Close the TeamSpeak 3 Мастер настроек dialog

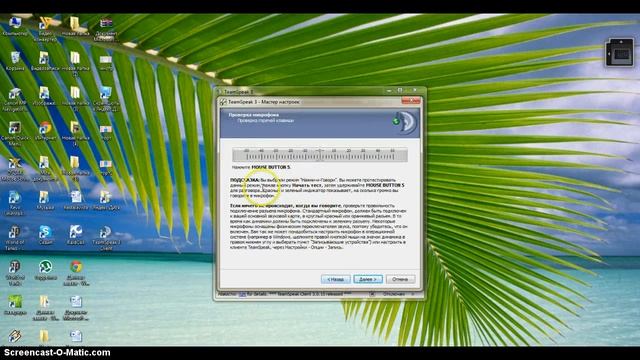tap(411, 101)
